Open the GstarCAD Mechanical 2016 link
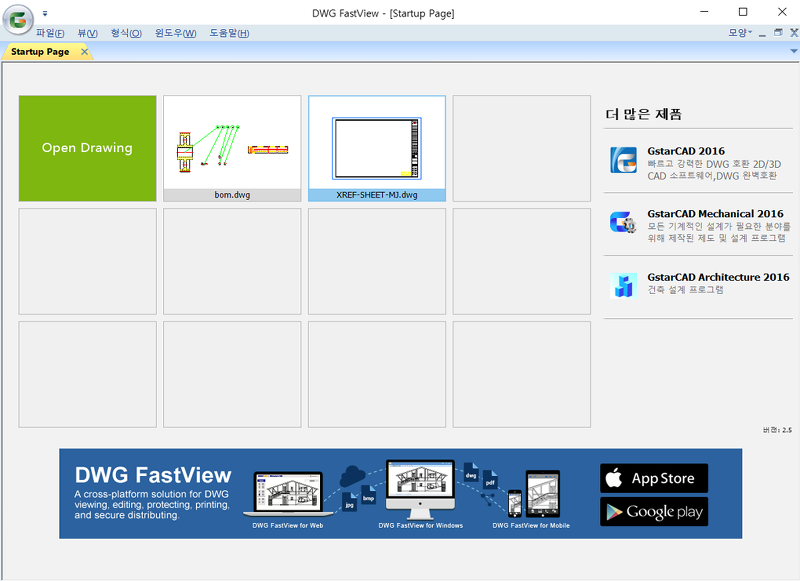Viewport: 800px width, 581px height. [x=715, y=214]
